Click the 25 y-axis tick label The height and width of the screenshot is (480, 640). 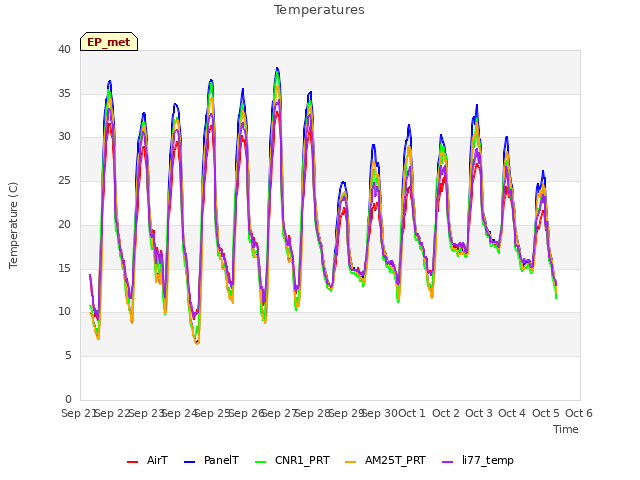tap(64, 180)
